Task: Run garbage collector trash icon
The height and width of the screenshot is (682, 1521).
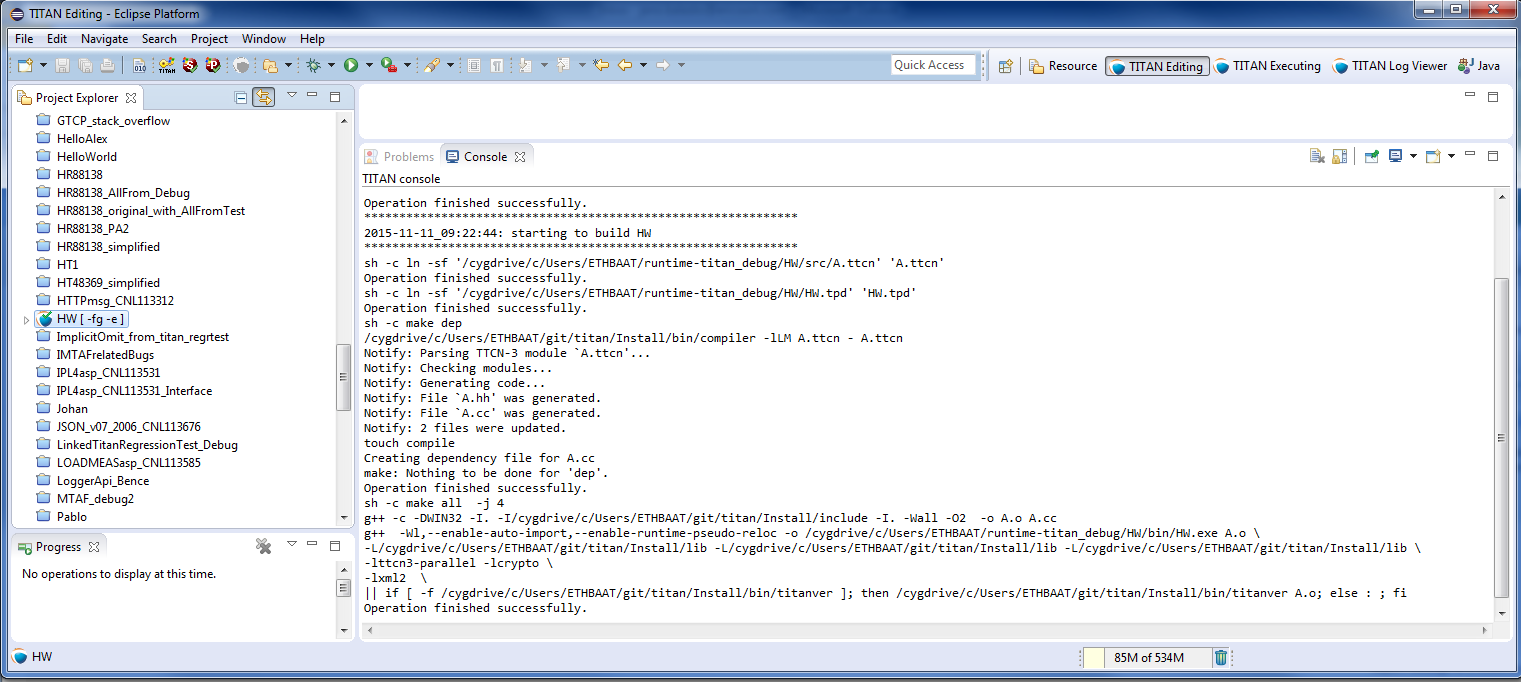Action: coord(1221,657)
